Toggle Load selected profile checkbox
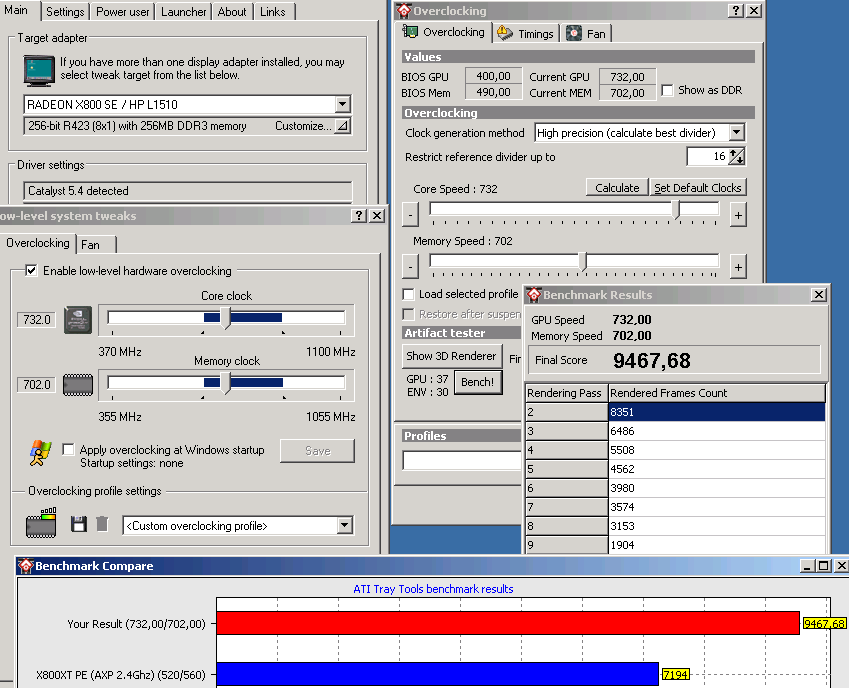The width and height of the screenshot is (850, 688). (408, 294)
